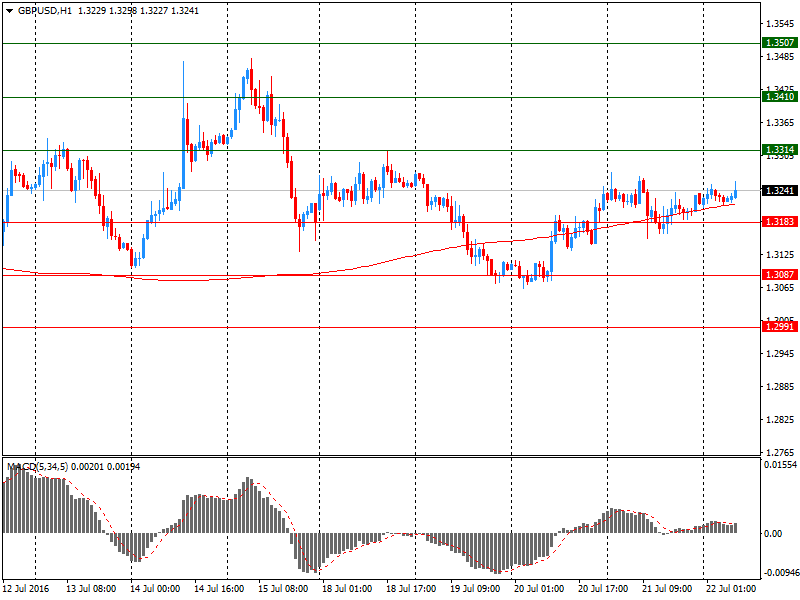Image resolution: width=800 pixels, height=600 pixels.
Task: Select the GBPUSD,H1 chart title text
Action: tap(45, 11)
